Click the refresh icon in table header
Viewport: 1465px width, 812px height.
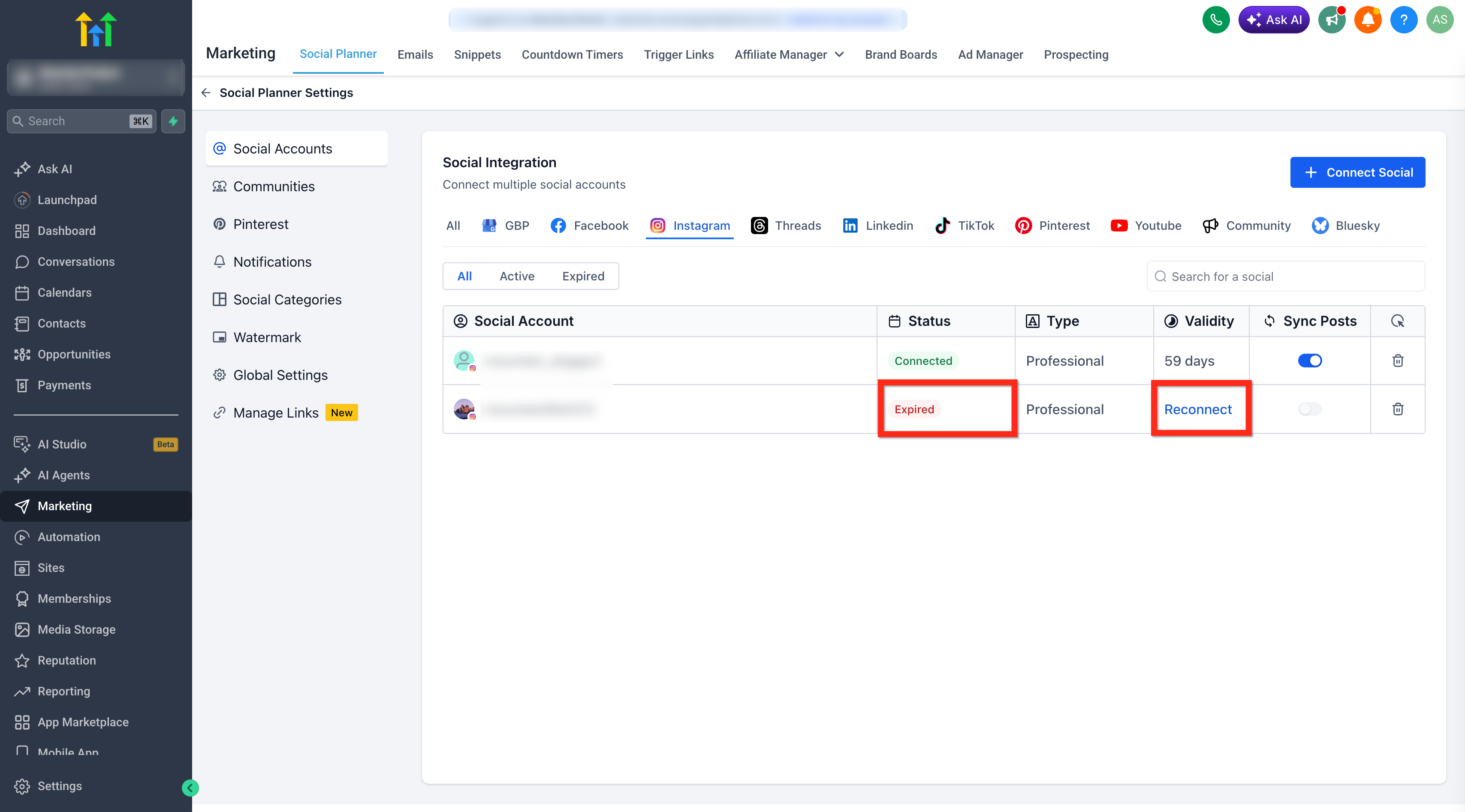tap(1397, 321)
